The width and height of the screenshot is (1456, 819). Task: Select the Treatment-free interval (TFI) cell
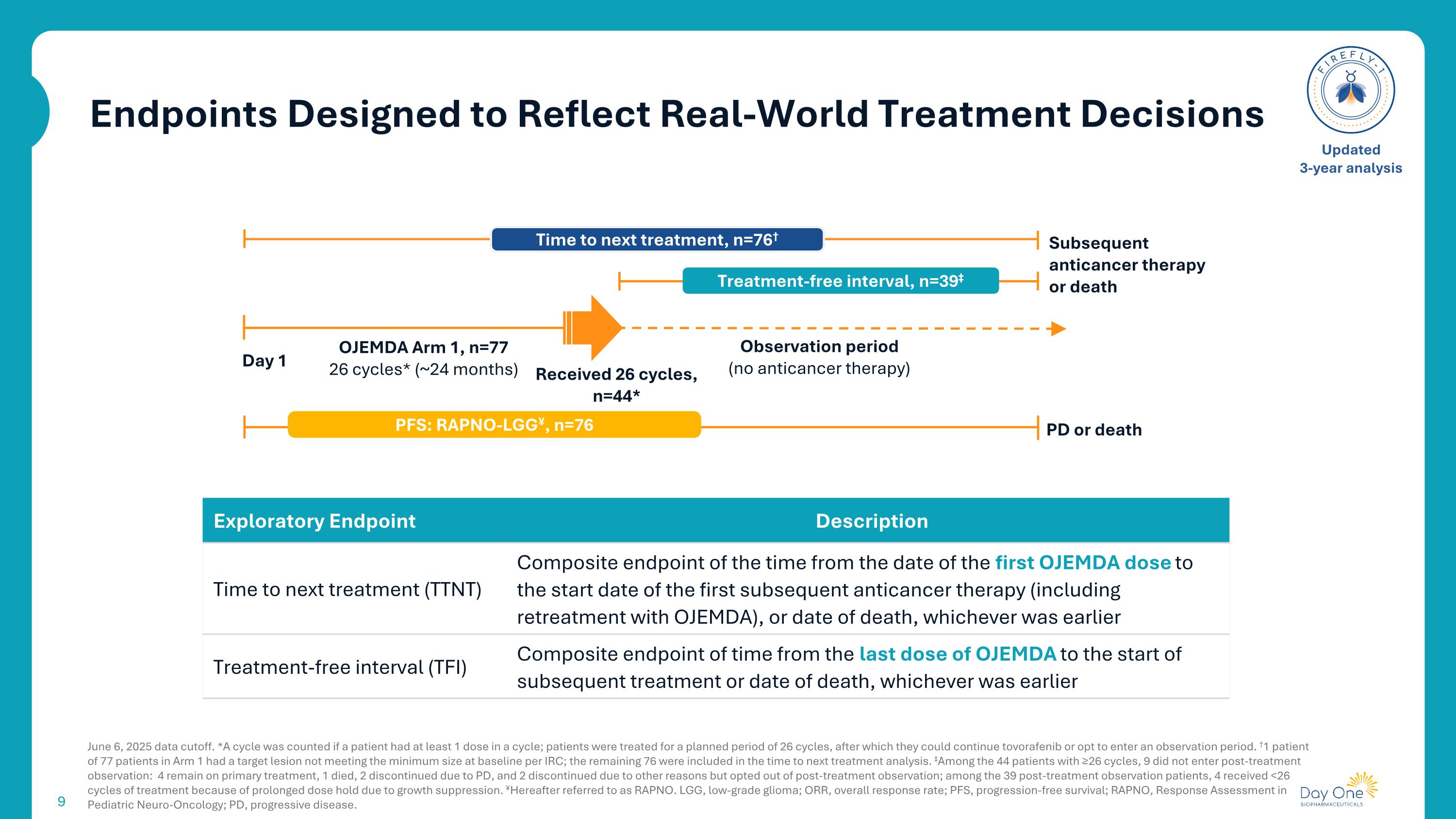coord(340,668)
